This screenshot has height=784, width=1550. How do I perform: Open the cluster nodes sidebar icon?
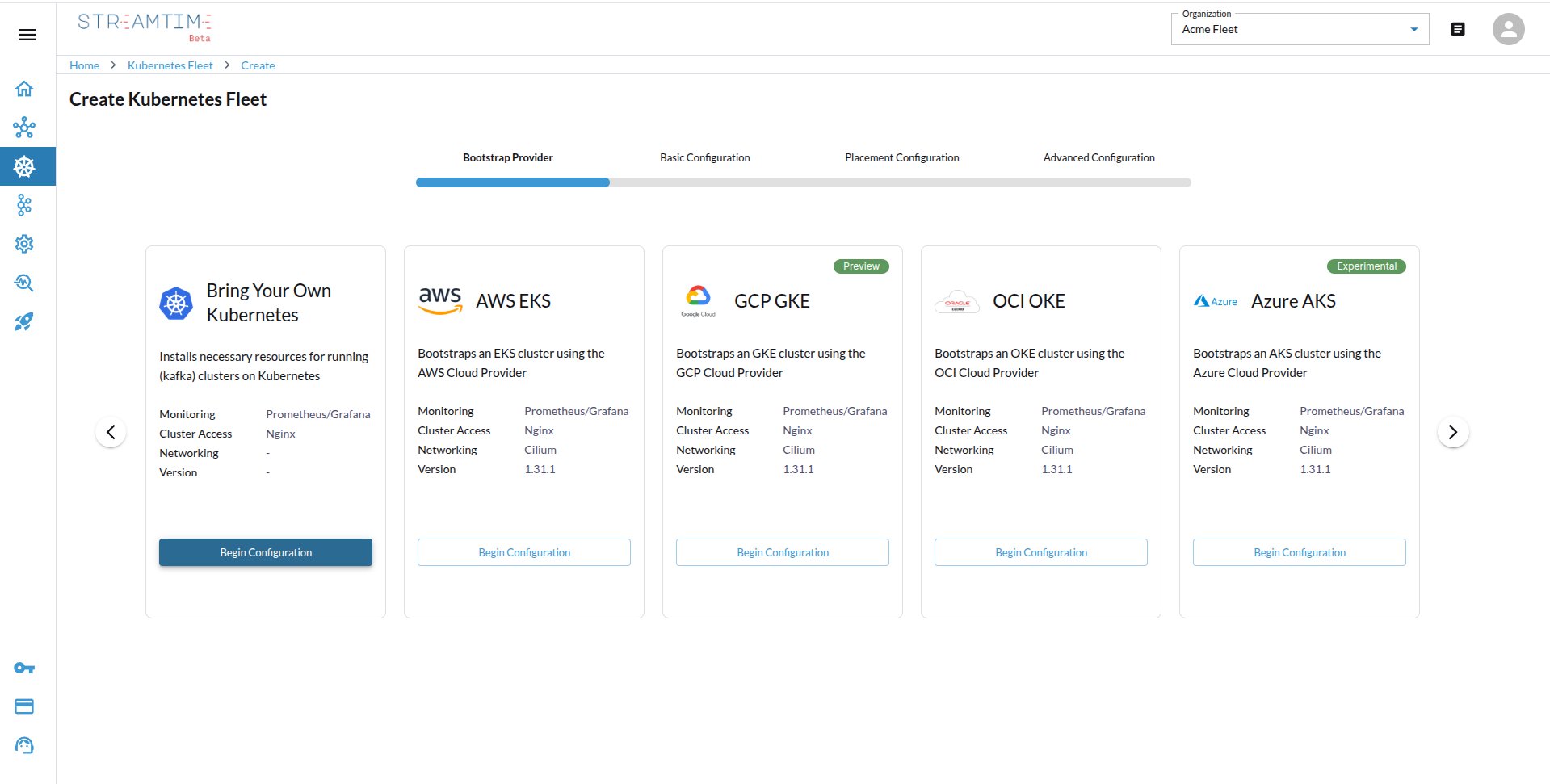click(x=24, y=128)
